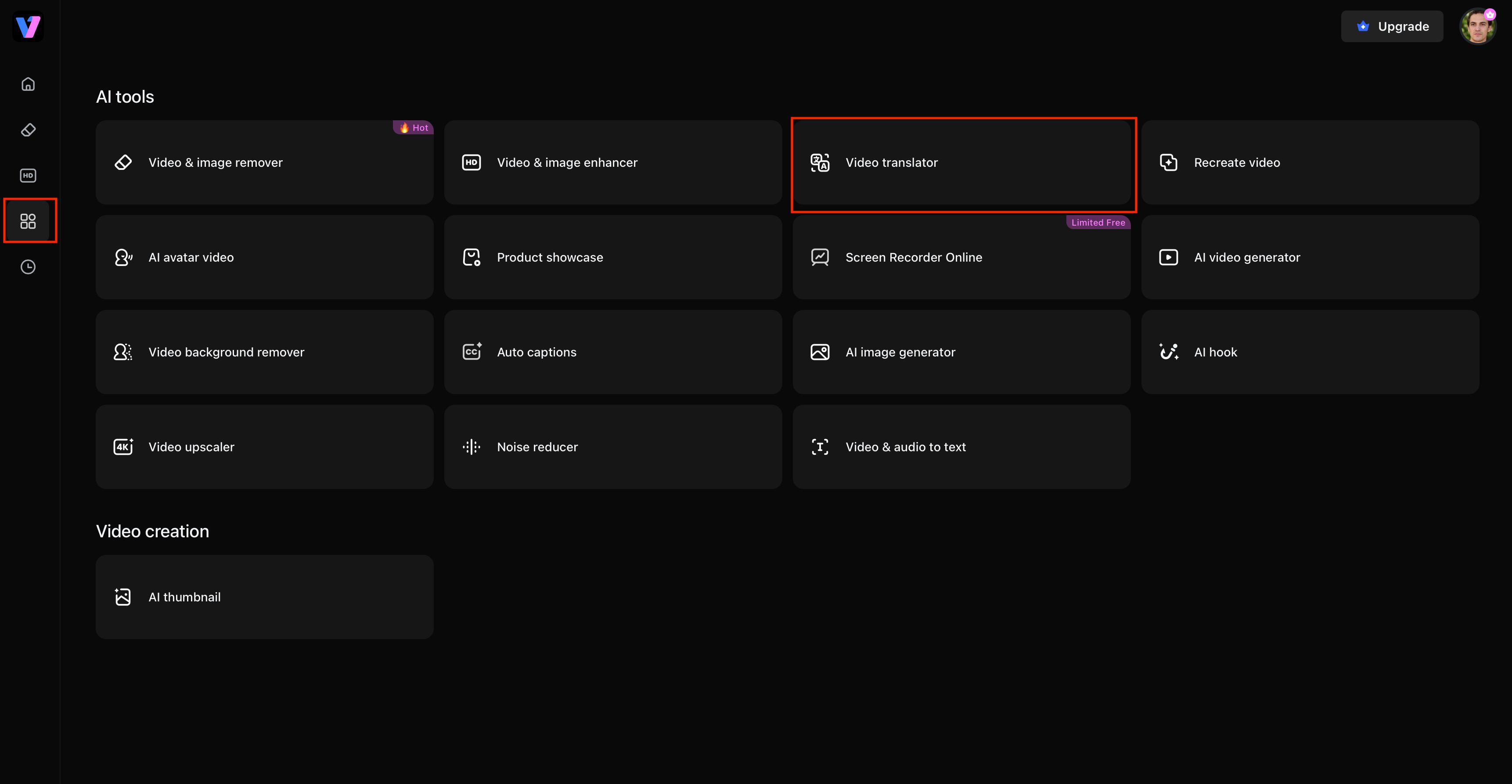The image size is (1512, 784).
Task: Open the Noise reducer tool
Action: (613, 447)
